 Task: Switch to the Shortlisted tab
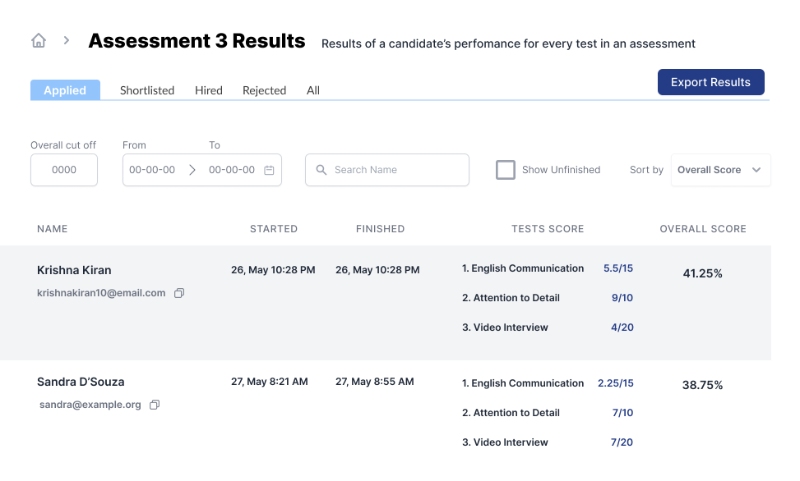[x=147, y=90]
